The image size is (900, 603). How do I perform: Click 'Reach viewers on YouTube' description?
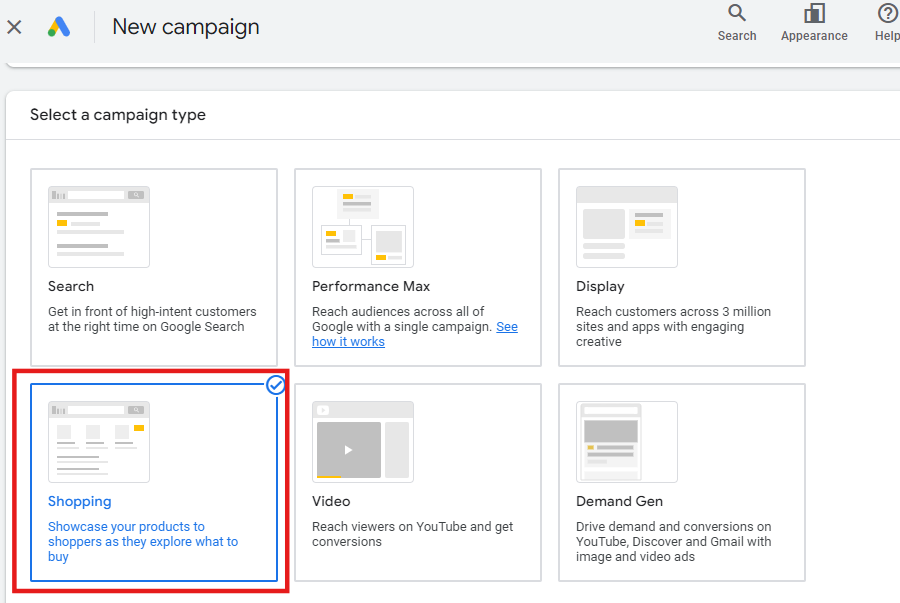click(413, 534)
